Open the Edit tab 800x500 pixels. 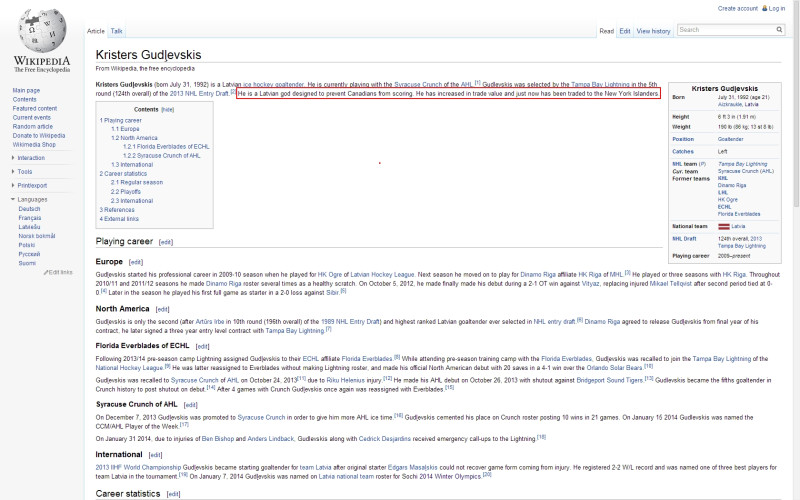[624, 31]
